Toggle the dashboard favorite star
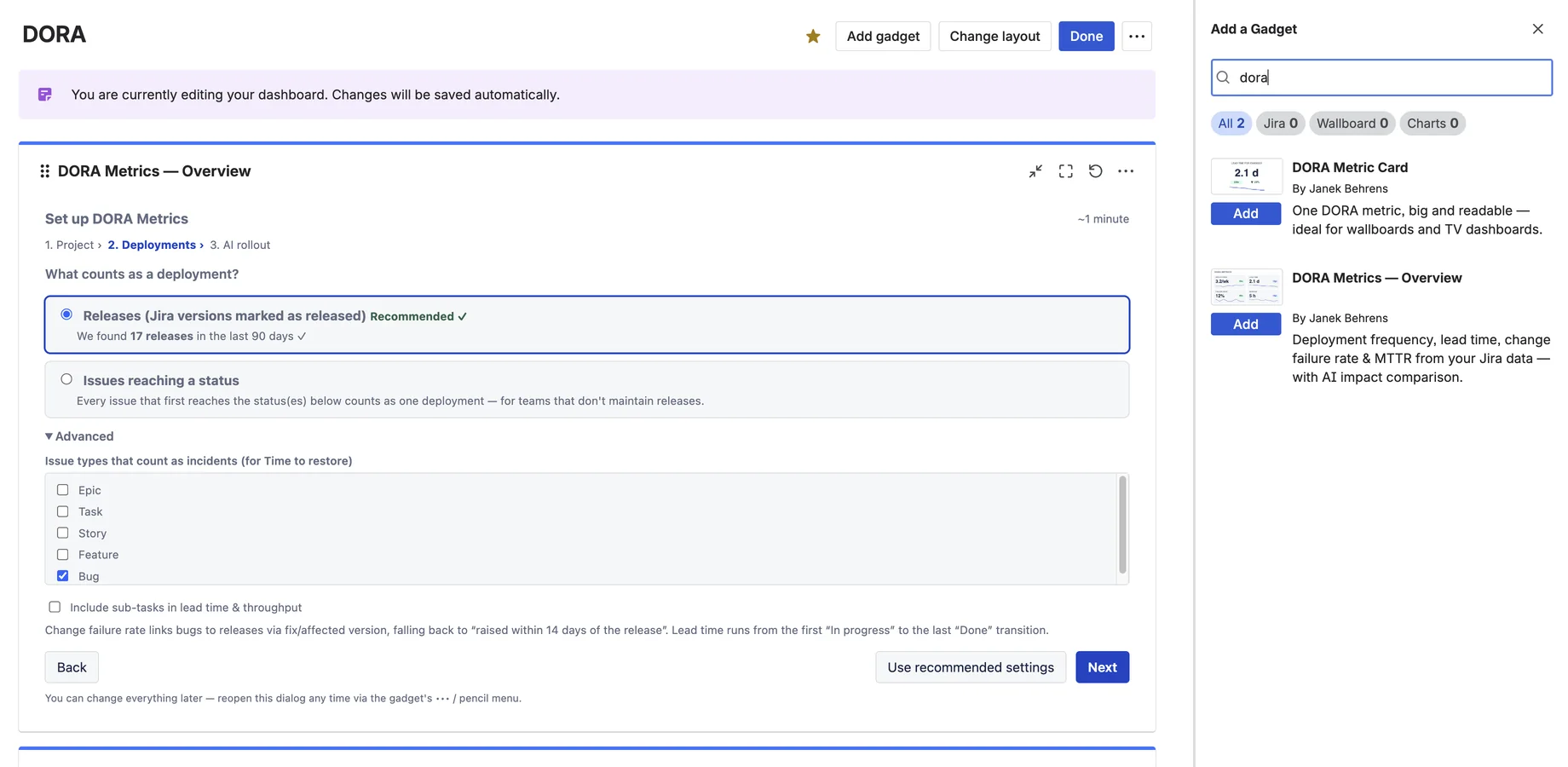This screenshot has width=1568, height=767. coord(813,36)
